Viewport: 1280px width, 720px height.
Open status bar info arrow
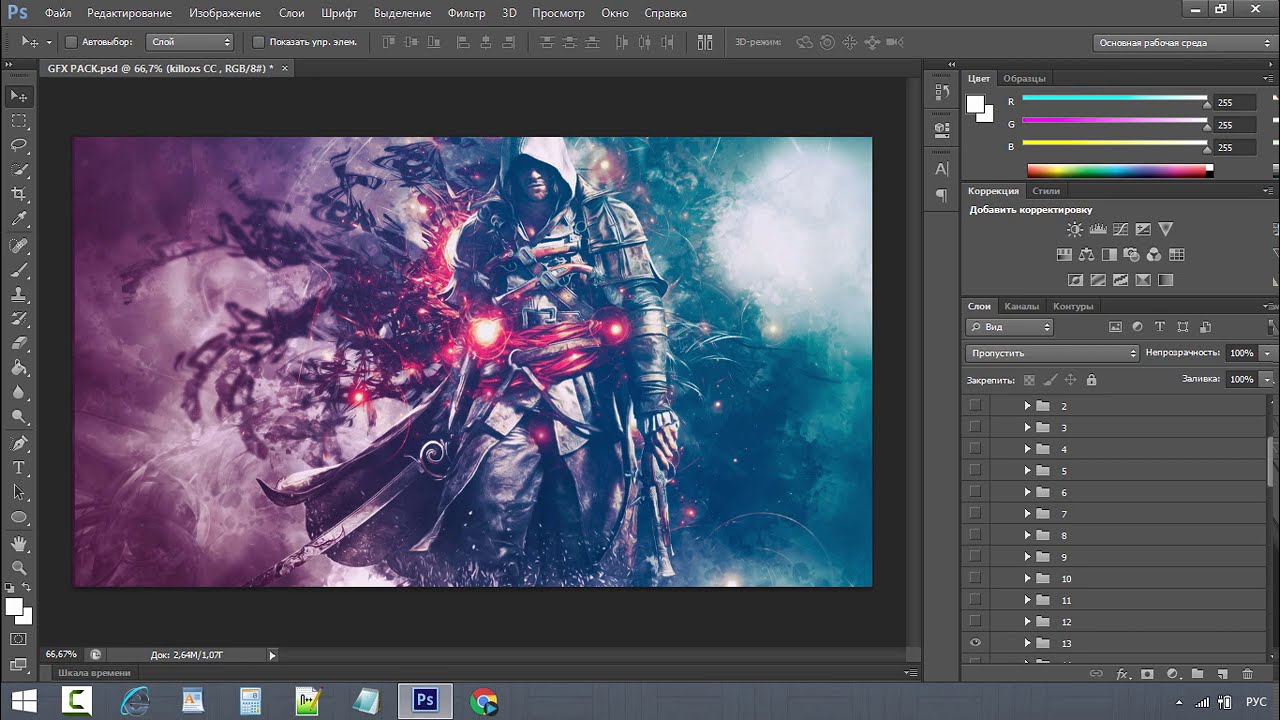click(x=272, y=655)
